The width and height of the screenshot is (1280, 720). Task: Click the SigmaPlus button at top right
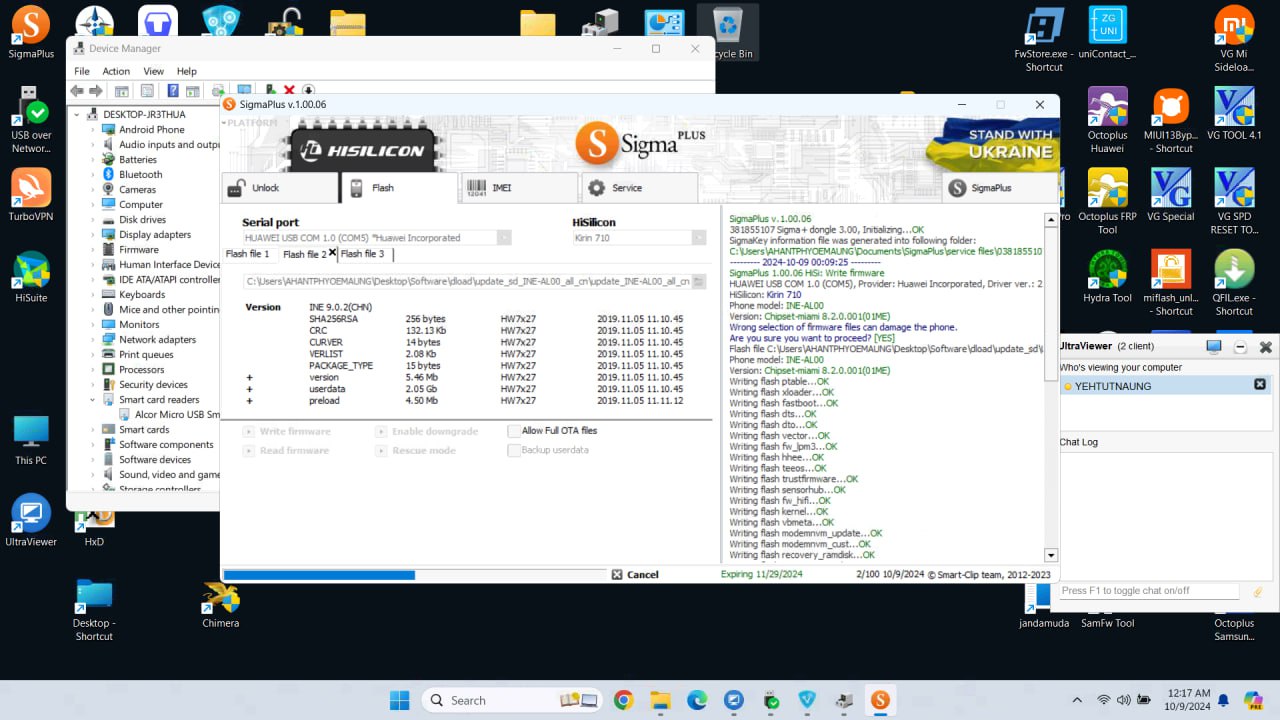pyautogui.click(x=999, y=188)
